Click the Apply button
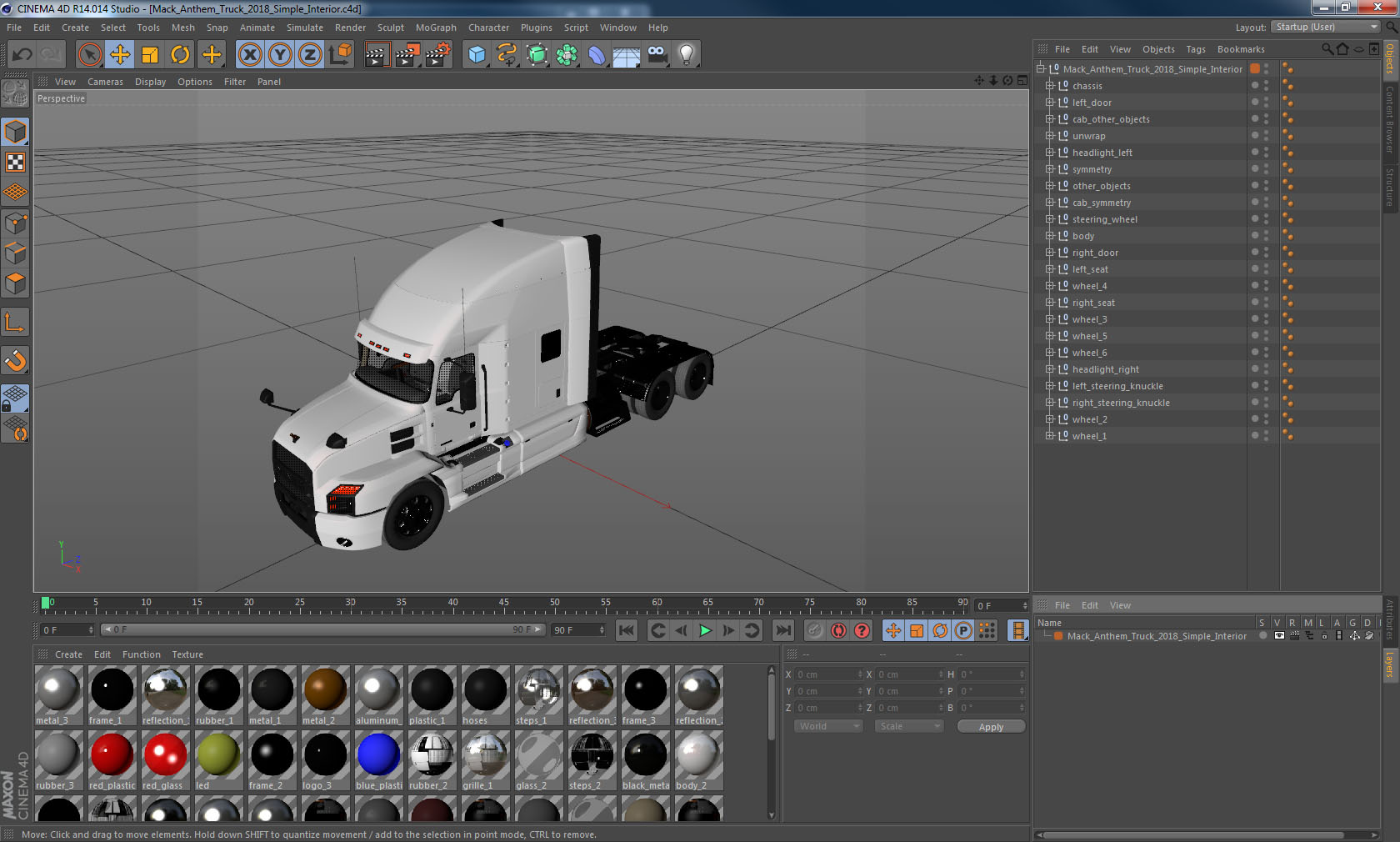The width and height of the screenshot is (1400, 842). tap(991, 727)
